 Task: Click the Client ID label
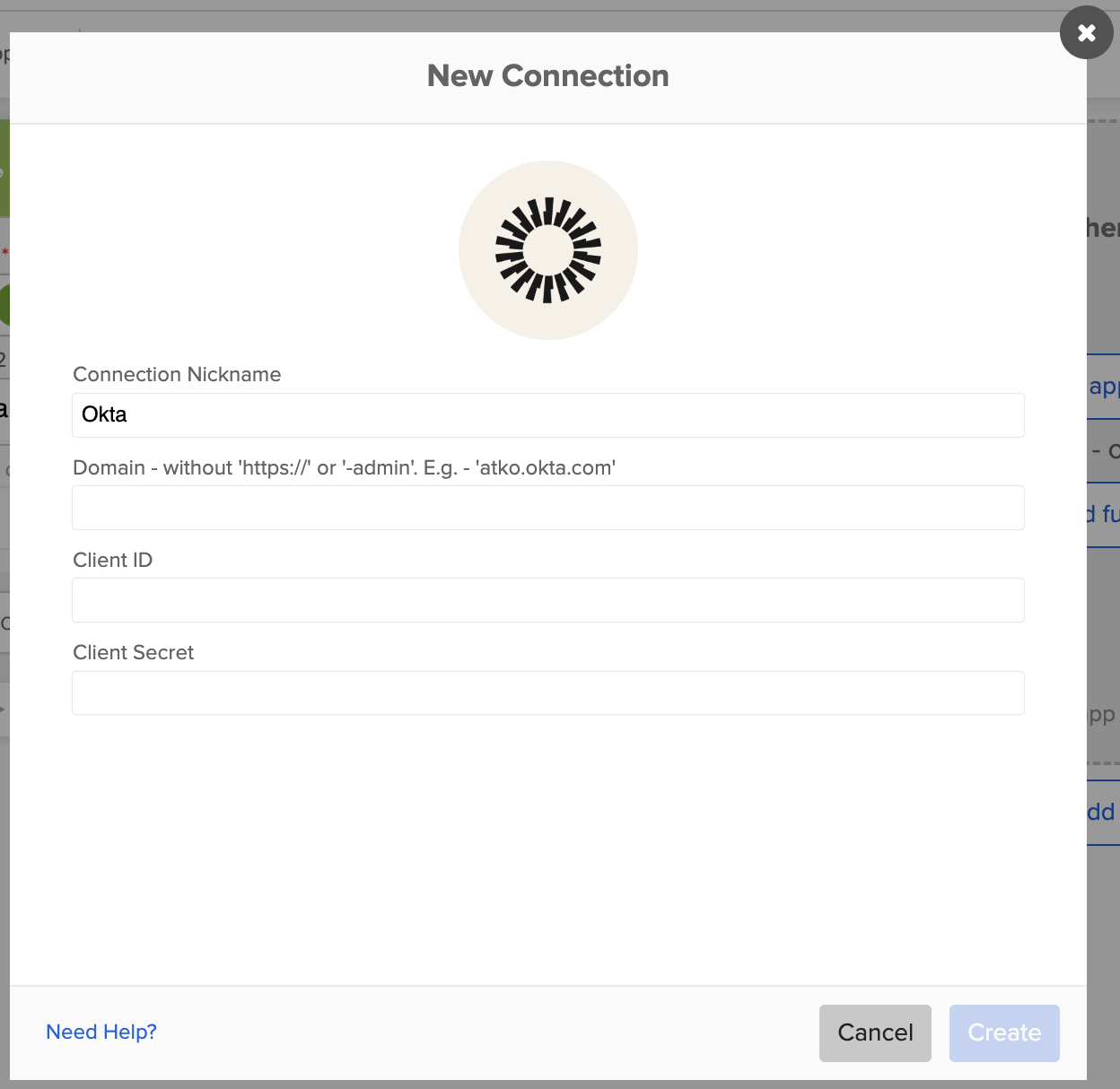pyautogui.click(x=113, y=560)
